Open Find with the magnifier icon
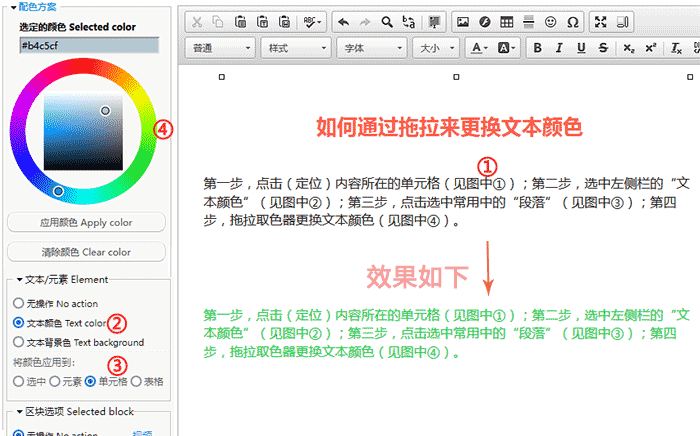The image size is (700, 436). (387, 22)
